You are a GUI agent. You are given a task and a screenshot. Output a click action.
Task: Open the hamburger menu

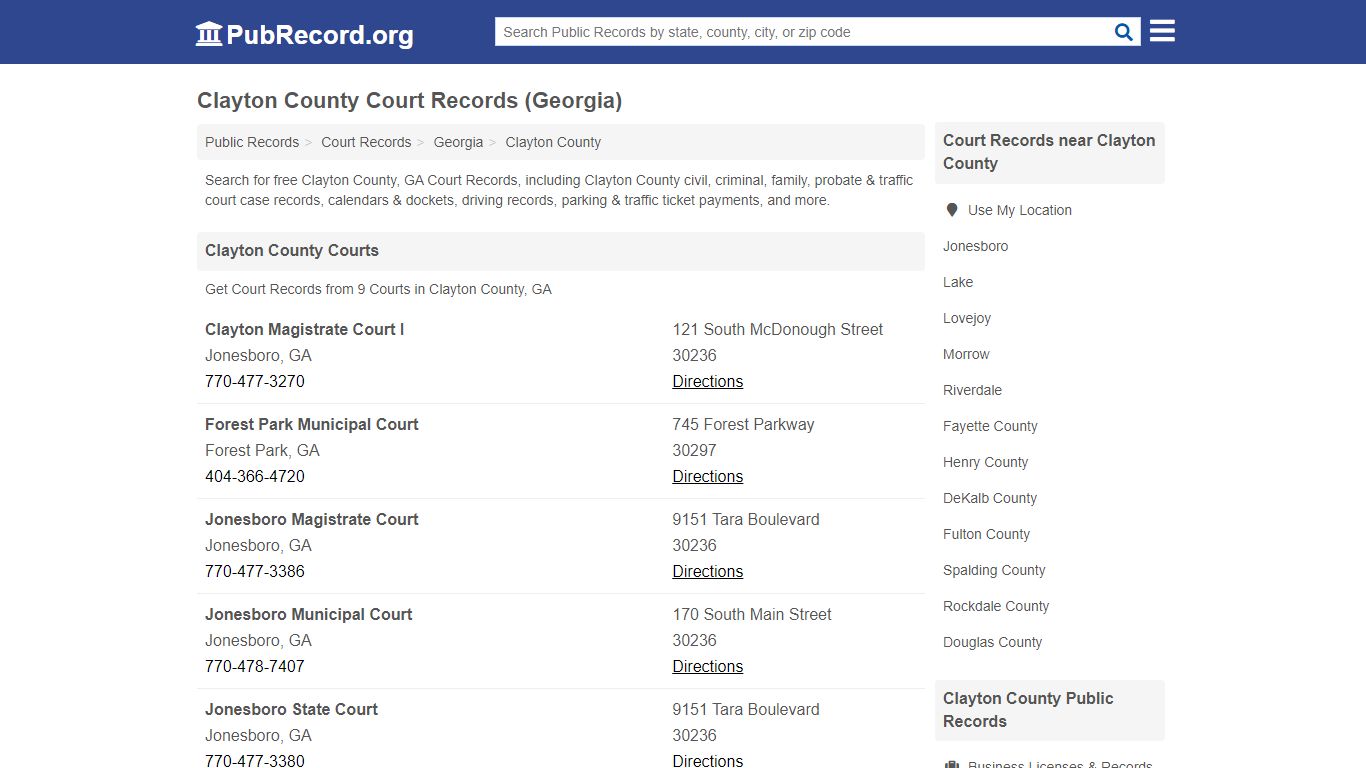pyautogui.click(x=1162, y=31)
